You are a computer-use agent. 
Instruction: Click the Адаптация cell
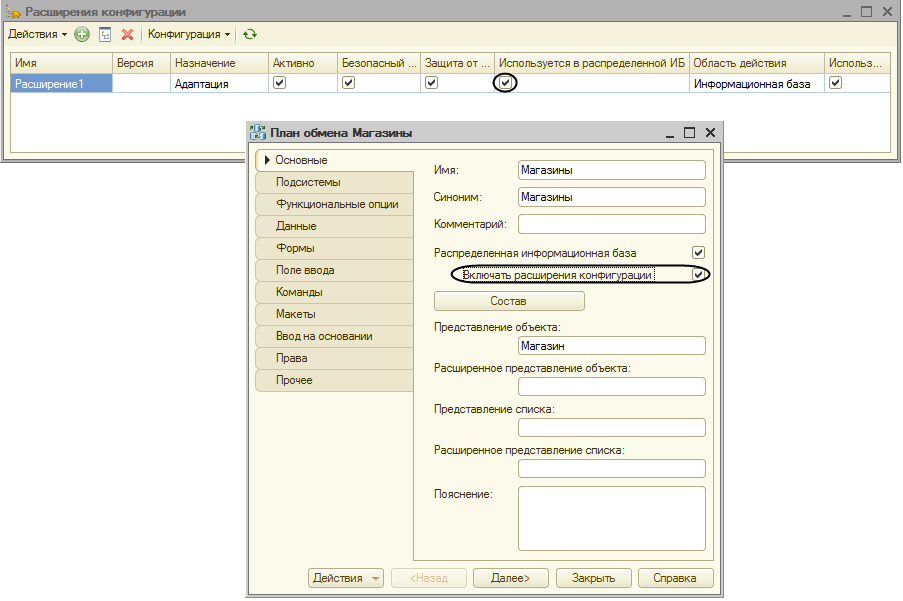pos(219,84)
